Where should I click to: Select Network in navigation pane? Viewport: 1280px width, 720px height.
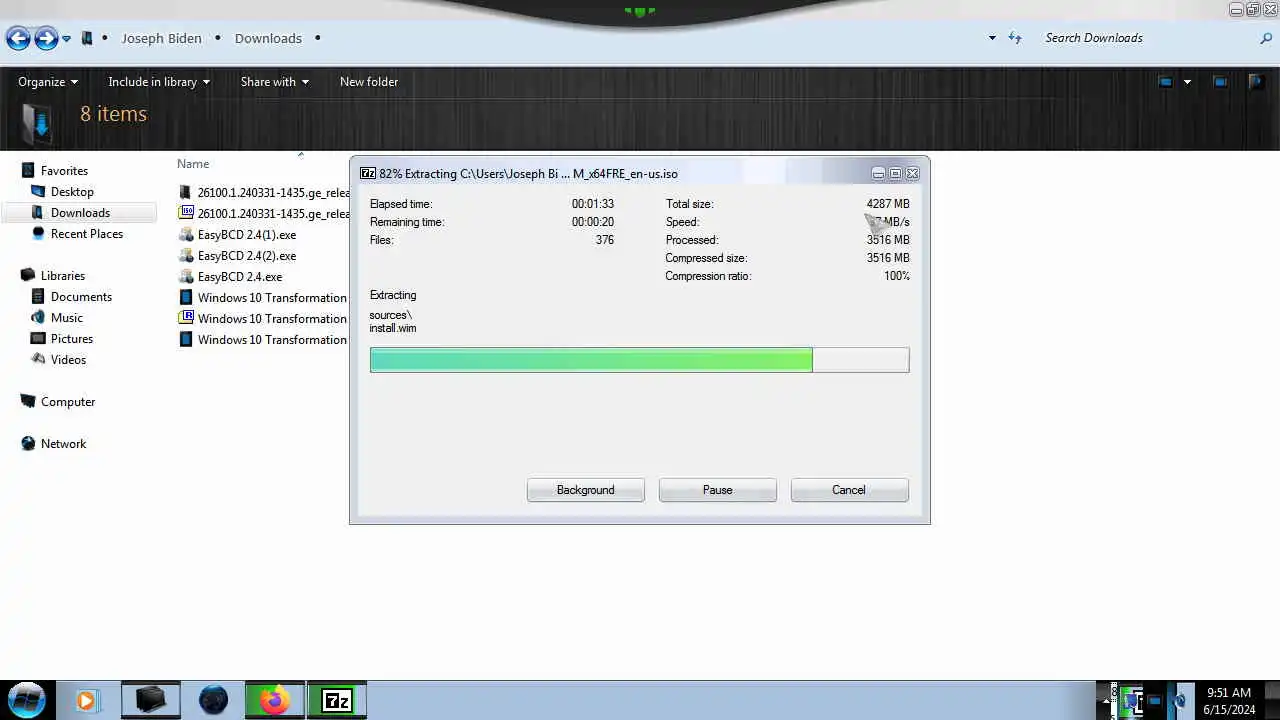(64, 444)
